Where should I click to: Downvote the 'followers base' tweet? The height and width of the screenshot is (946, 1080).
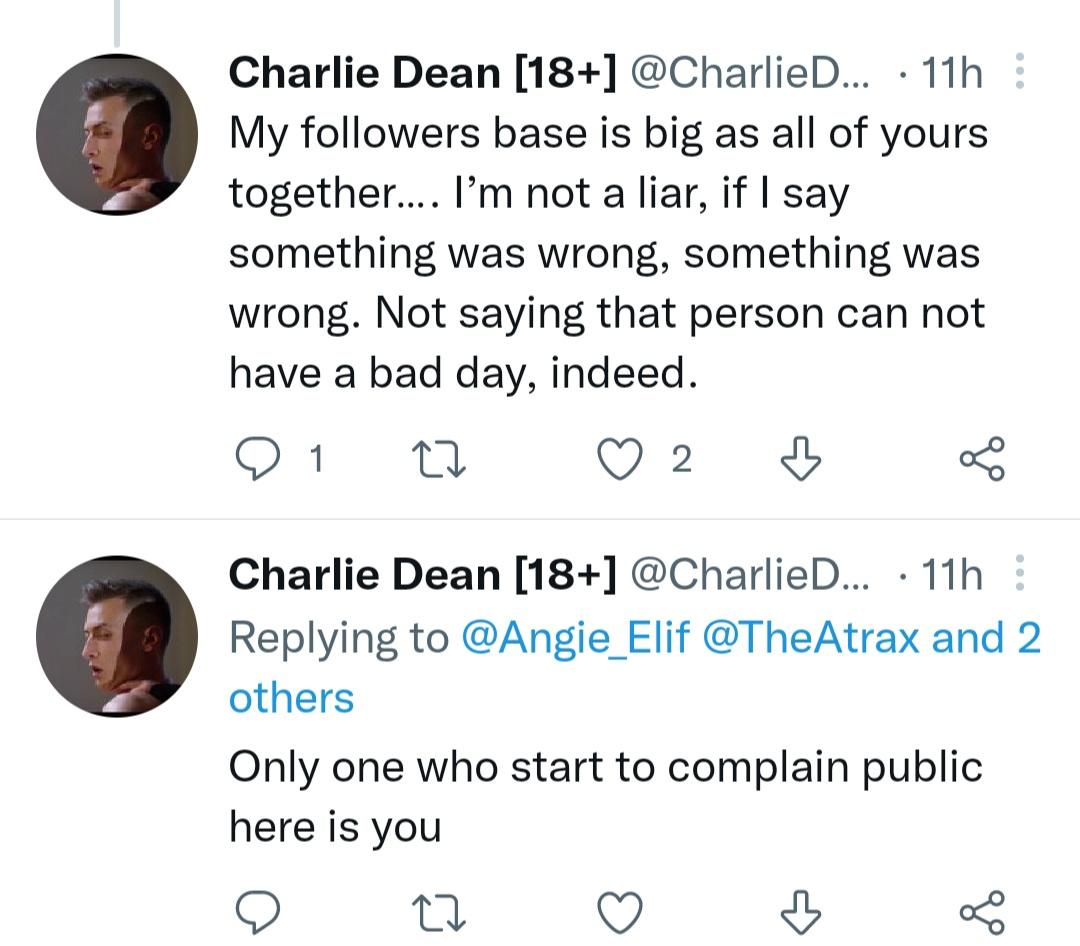800,459
